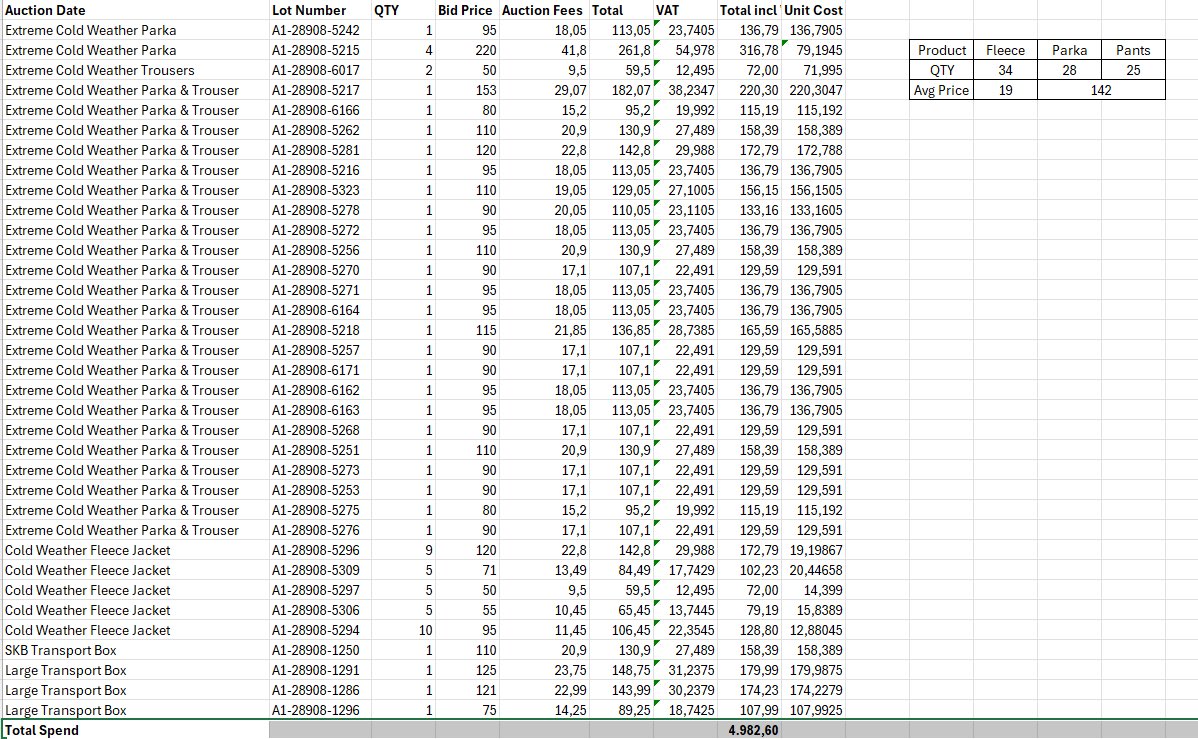
Task: Select lot number A1-28908-6171 cell
Action: 320,371
